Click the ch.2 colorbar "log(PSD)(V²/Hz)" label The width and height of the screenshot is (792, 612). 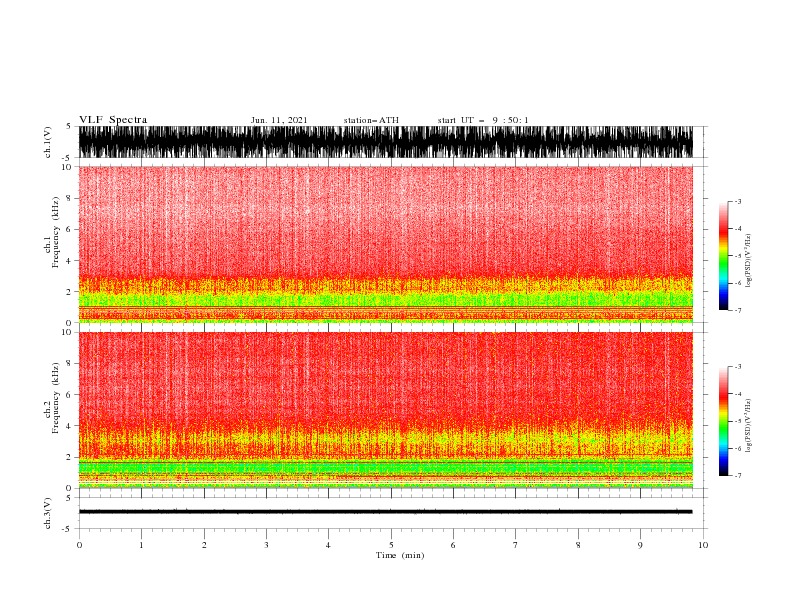[x=748, y=426]
